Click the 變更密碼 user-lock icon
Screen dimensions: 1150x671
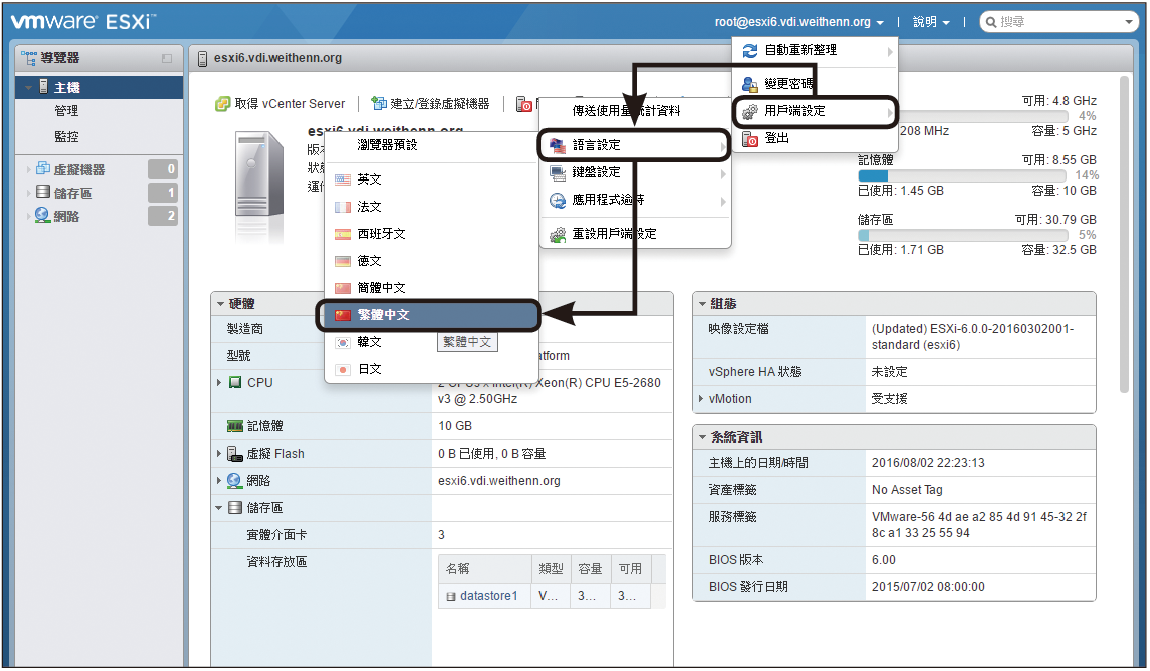[x=750, y=84]
